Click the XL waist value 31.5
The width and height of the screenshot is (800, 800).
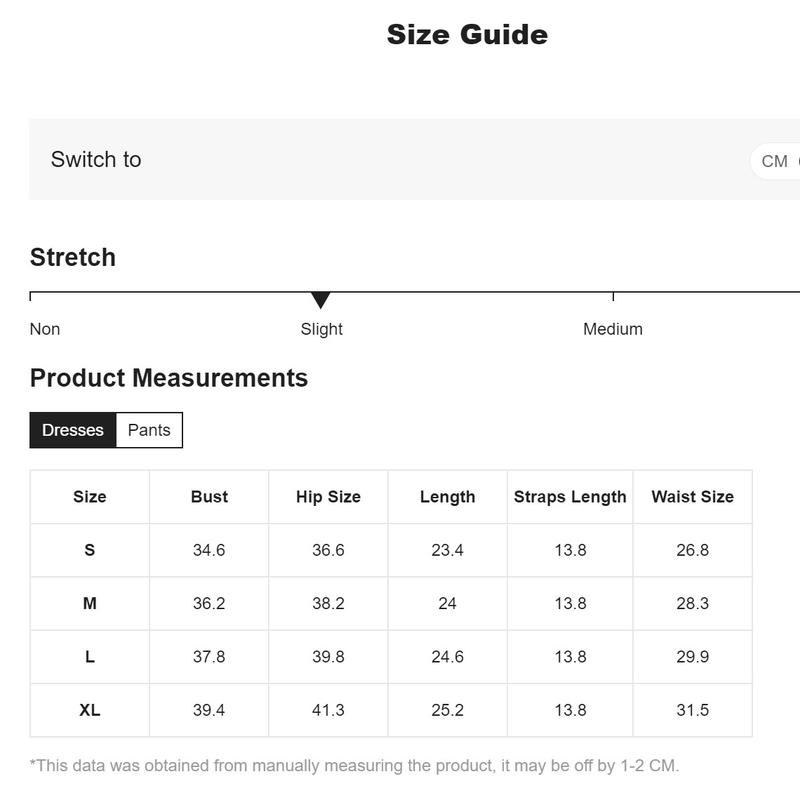pyautogui.click(x=692, y=710)
